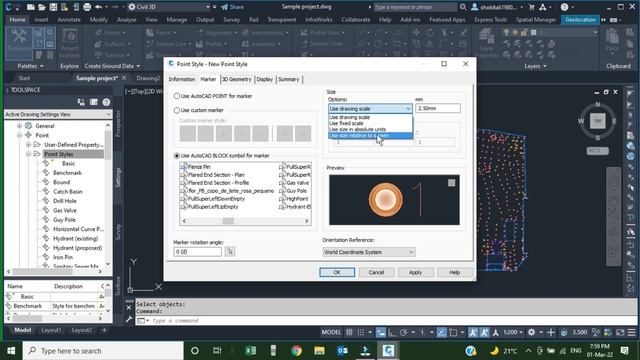Toggle polar tracking icon in status bar
This screenshot has height=360, width=640.
point(404,332)
